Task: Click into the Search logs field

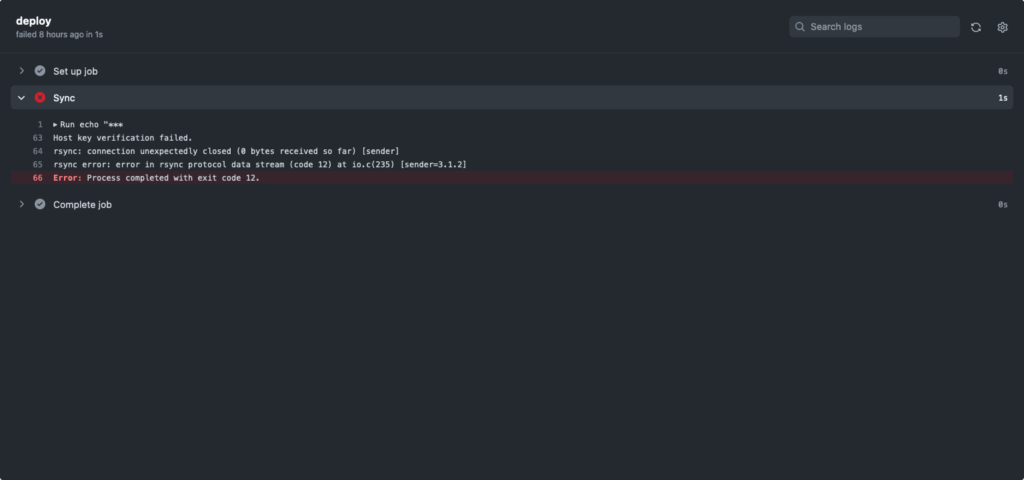Action: (x=874, y=27)
